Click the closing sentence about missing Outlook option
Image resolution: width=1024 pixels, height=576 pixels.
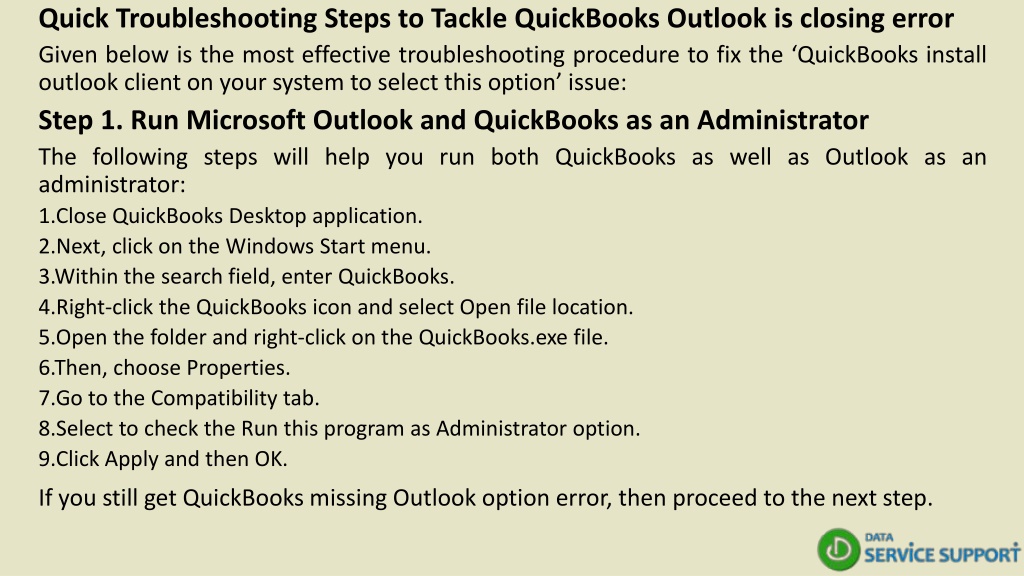485,498
